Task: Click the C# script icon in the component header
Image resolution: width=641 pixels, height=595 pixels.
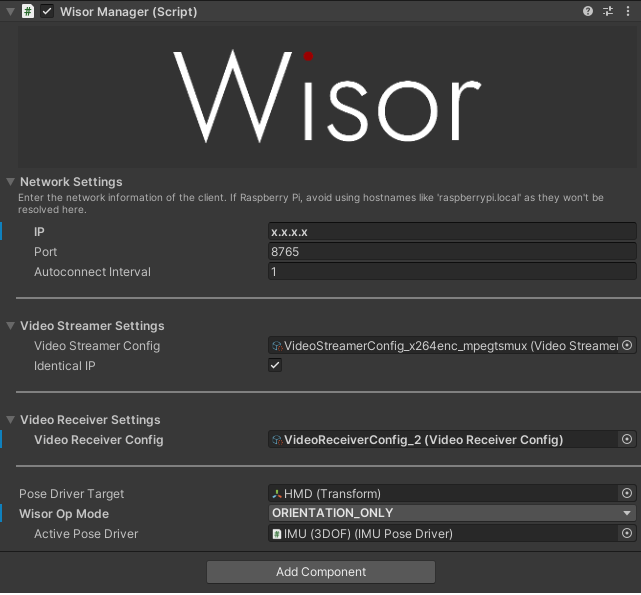Action: coord(28,11)
